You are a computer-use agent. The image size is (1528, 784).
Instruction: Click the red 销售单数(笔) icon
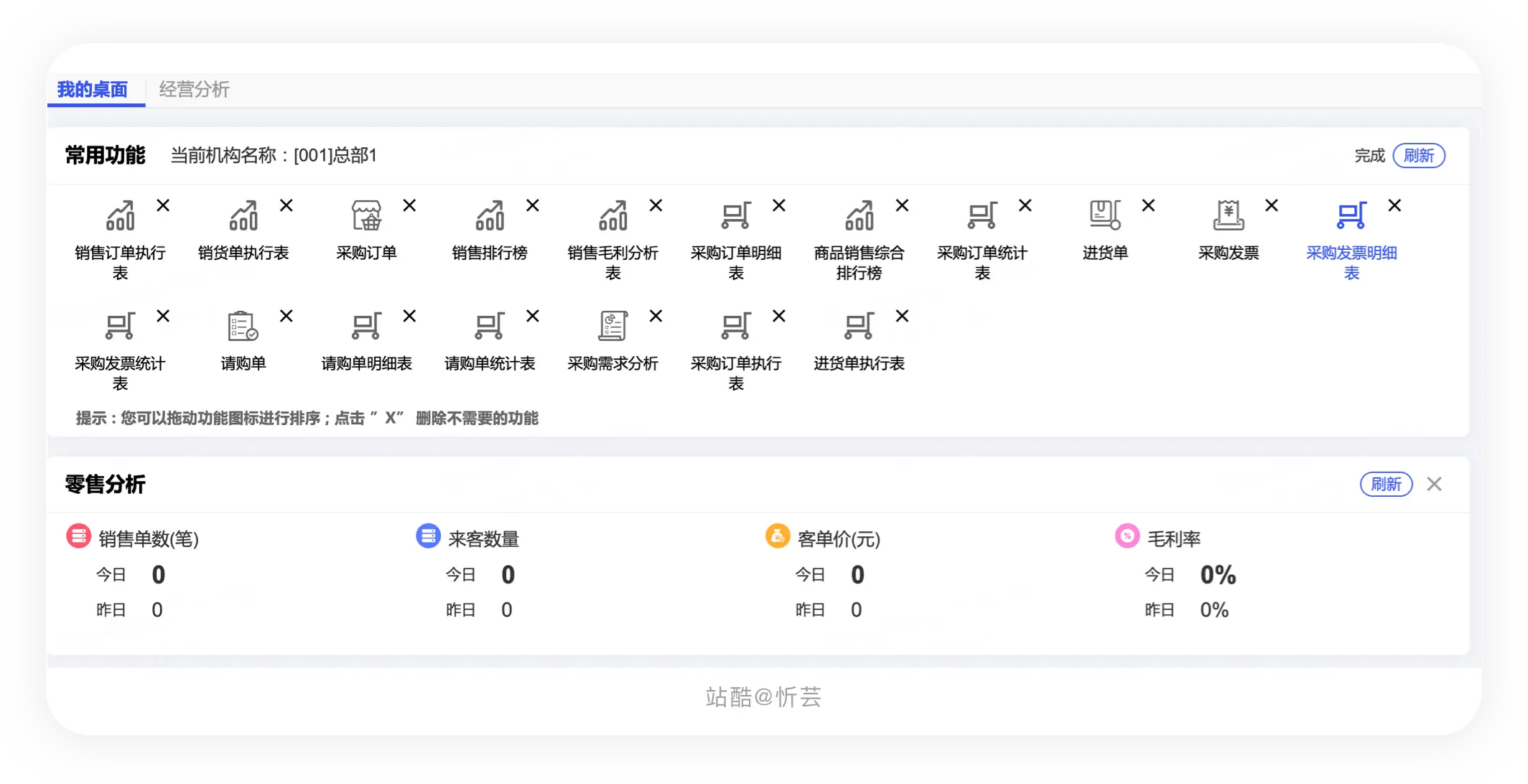[79, 536]
